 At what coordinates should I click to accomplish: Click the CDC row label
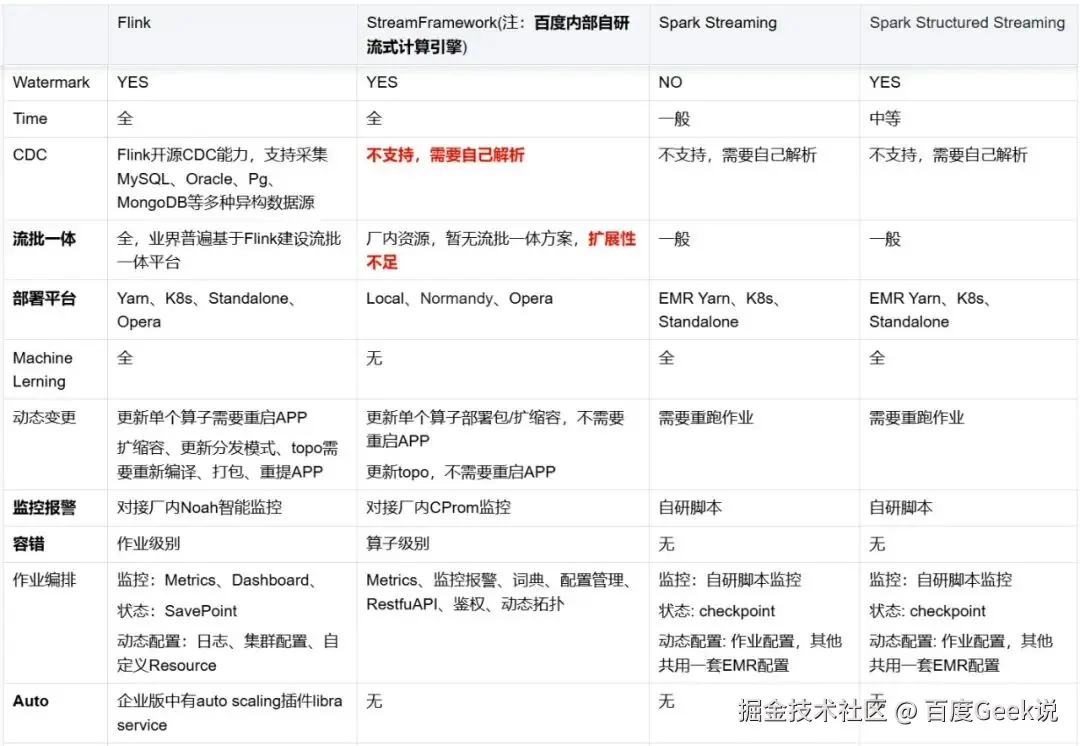28,154
